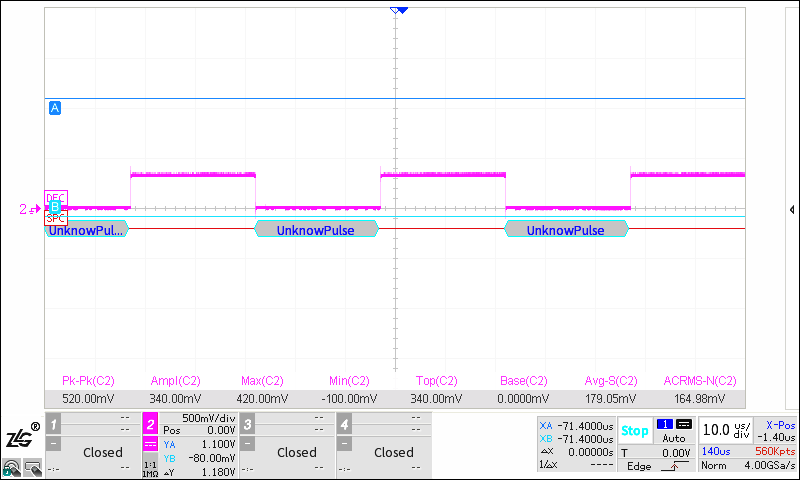The width and height of the screenshot is (800, 480).
Task: Click the 520.00mV peak-to-peak value
Action: point(88,399)
